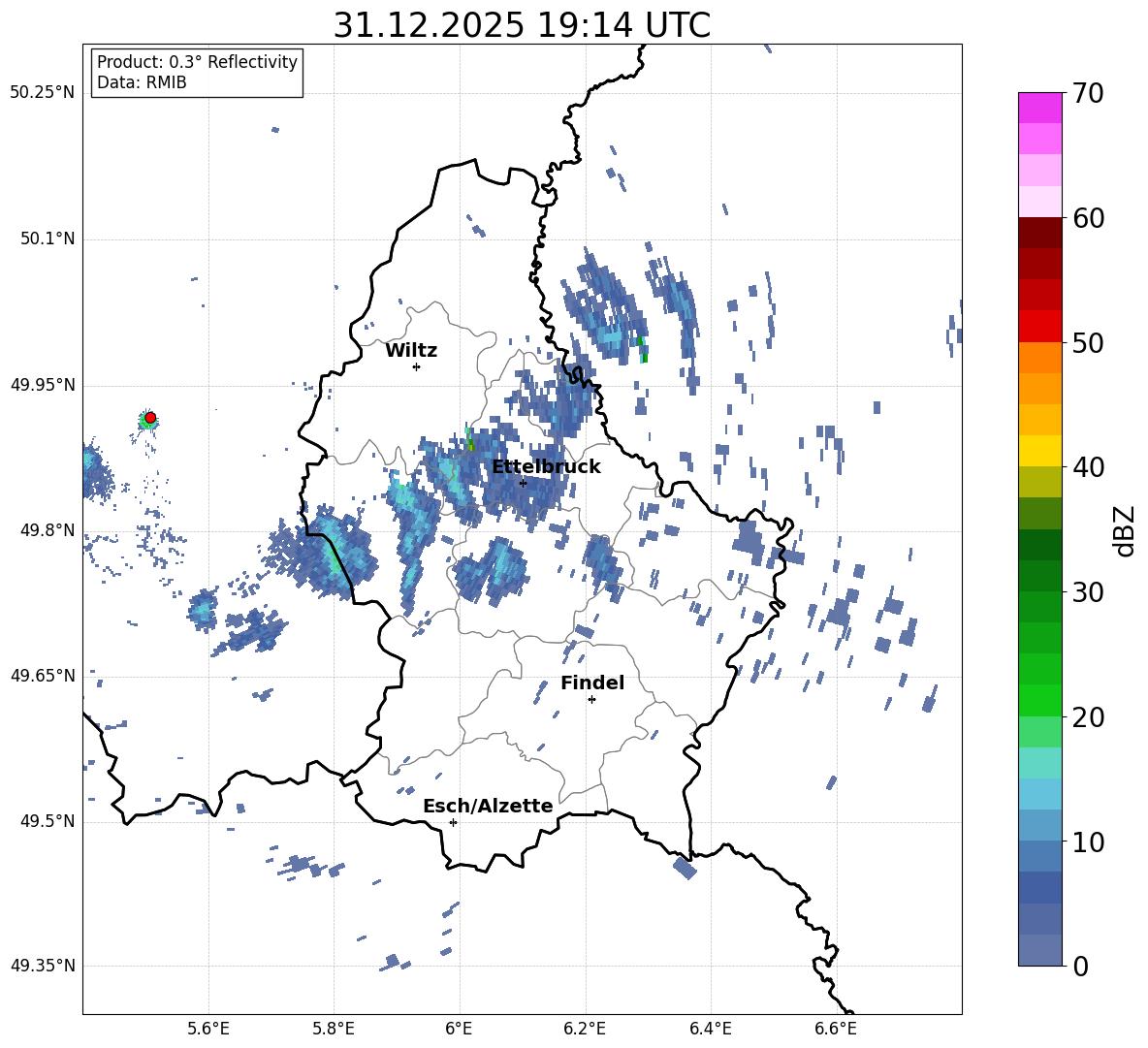The image size is (1148, 1048).
Task: Click the 60 tick on the colorbar
Action: click(x=1088, y=218)
